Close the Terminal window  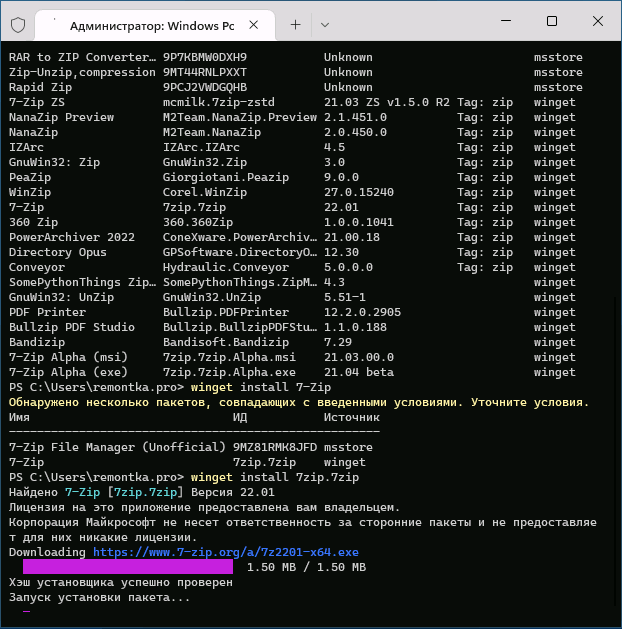(x=598, y=21)
